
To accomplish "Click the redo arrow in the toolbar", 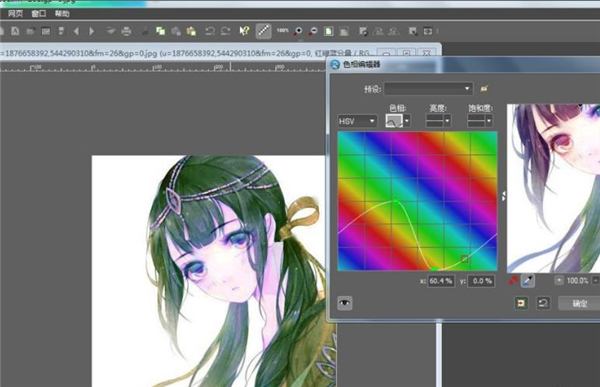I will (x=225, y=31).
